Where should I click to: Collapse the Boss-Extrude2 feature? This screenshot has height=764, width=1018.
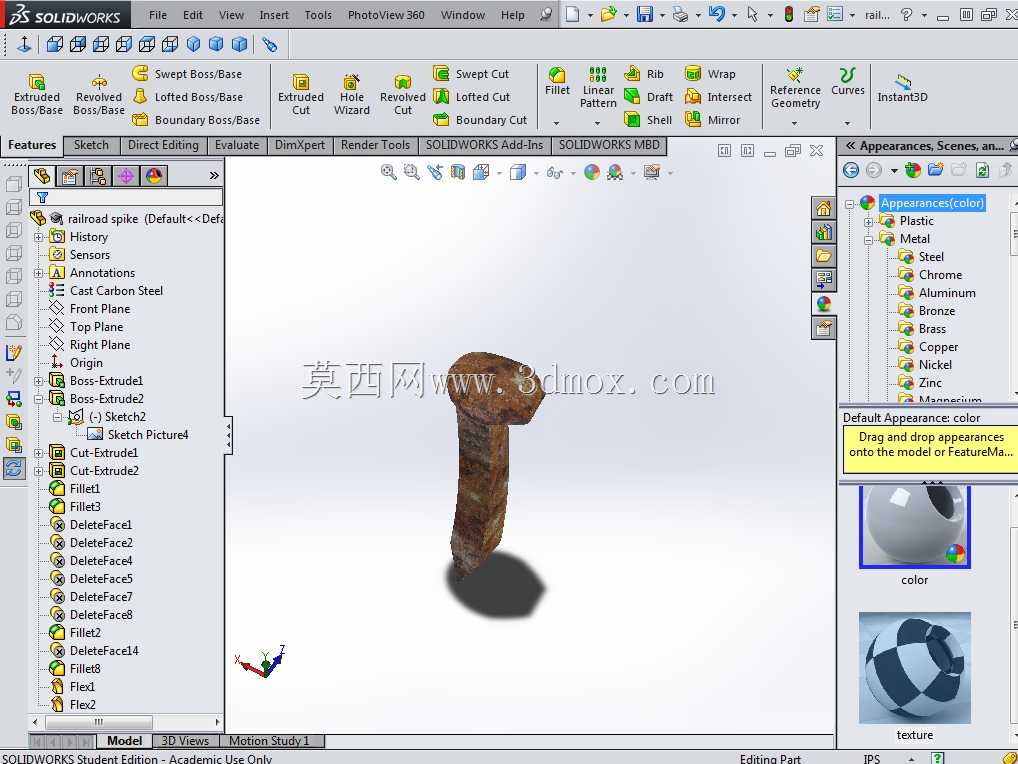pyautogui.click(x=38, y=399)
